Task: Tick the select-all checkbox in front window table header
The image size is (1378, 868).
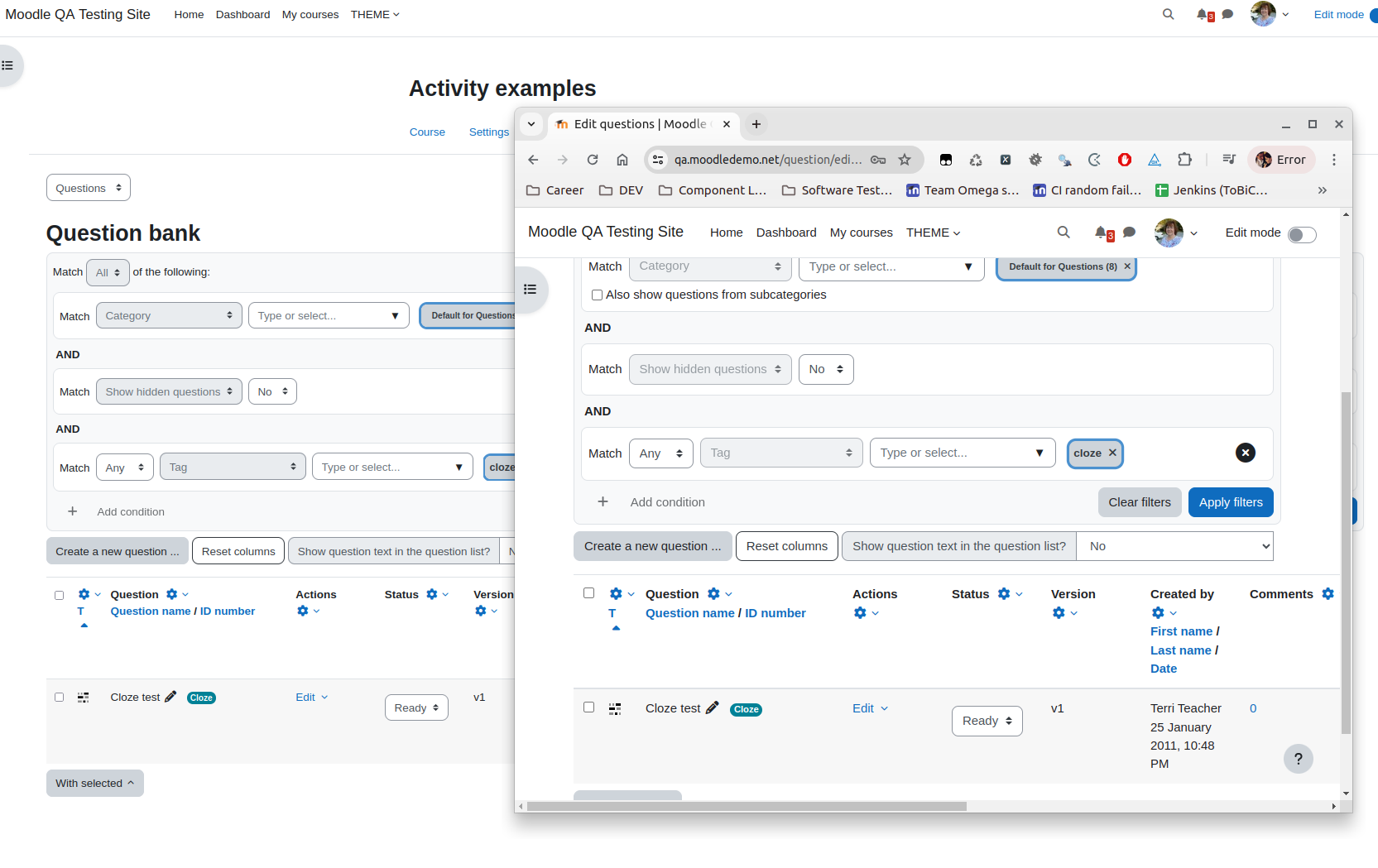Action: (x=588, y=593)
